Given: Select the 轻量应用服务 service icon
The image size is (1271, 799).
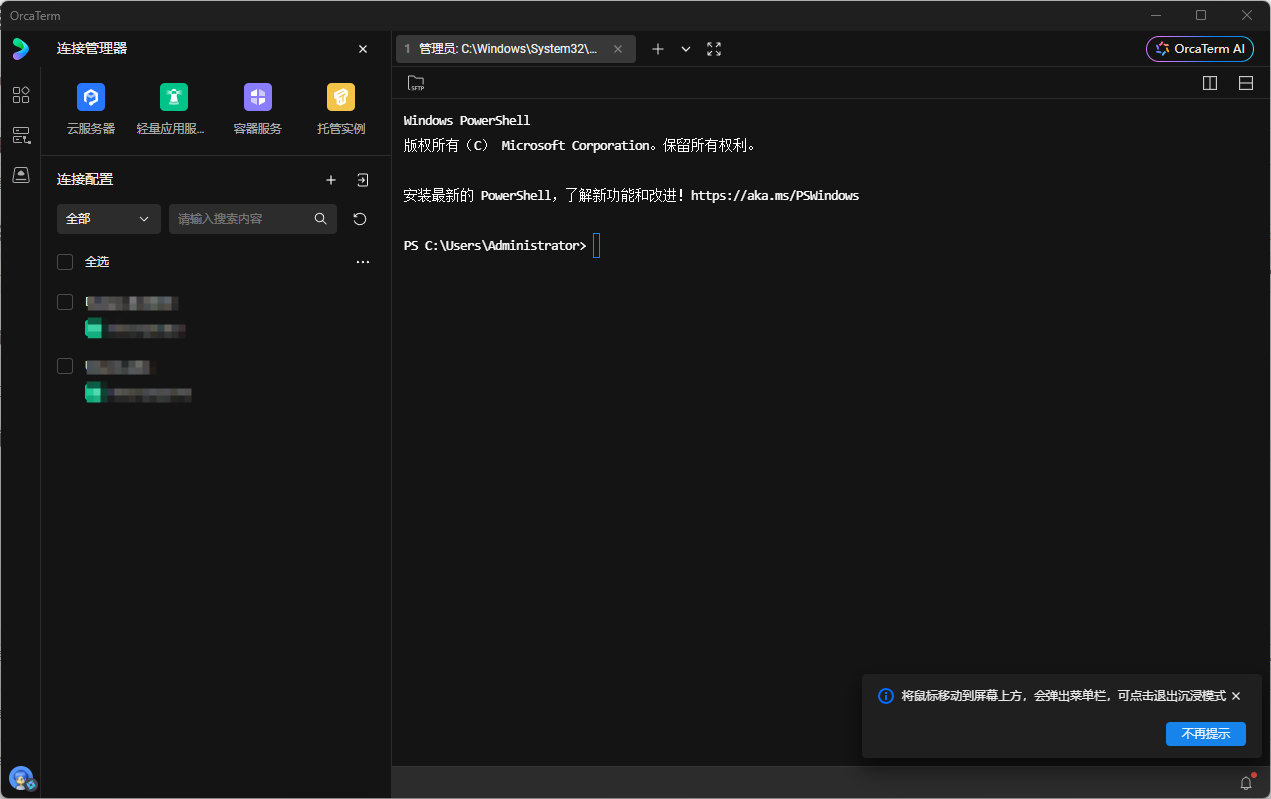Looking at the screenshot, I should pyautogui.click(x=173, y=97).
